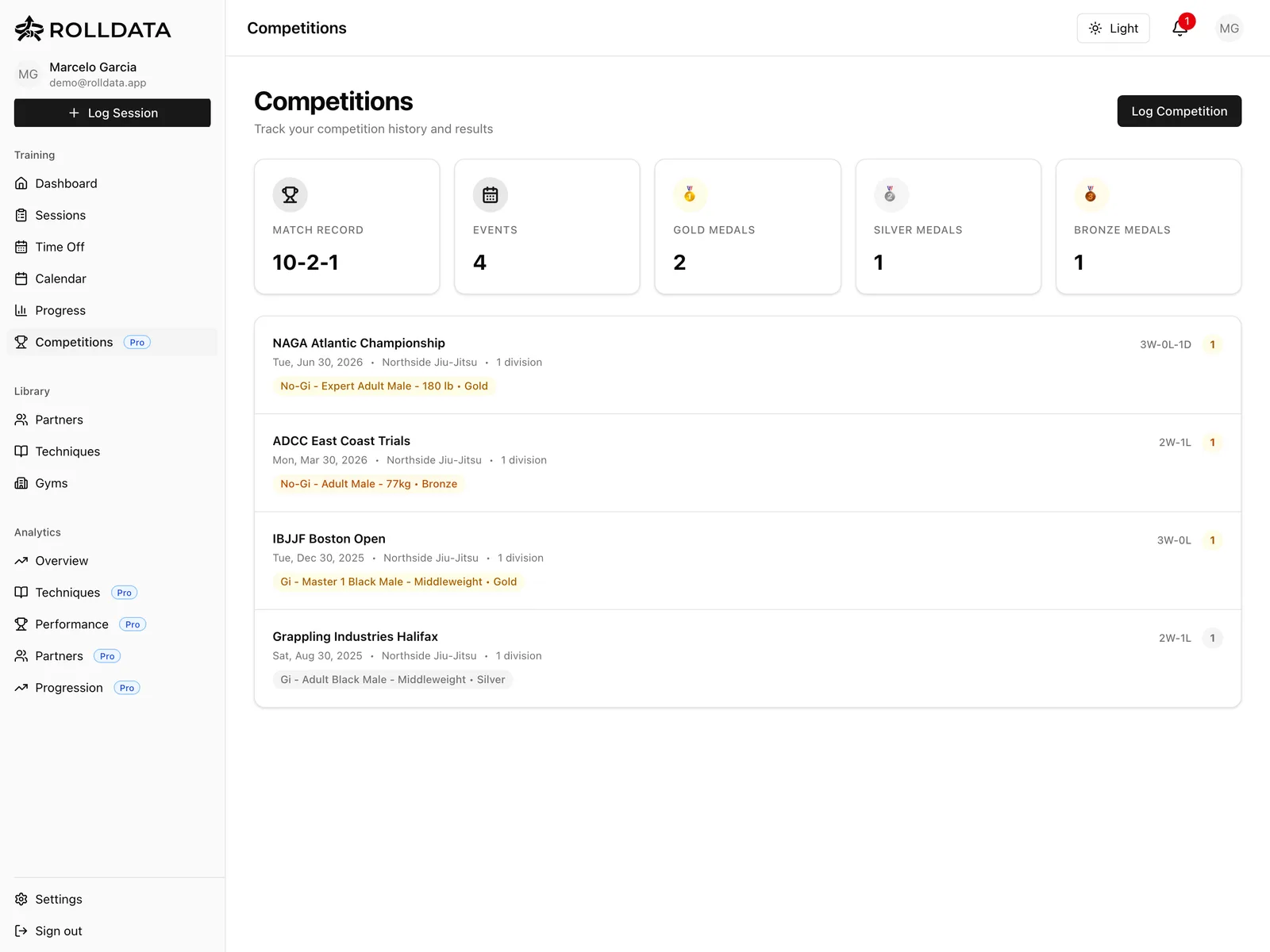Click Gi Adult Black Male Silver tag
The image size is (1270, 952).
click(393, 680)
